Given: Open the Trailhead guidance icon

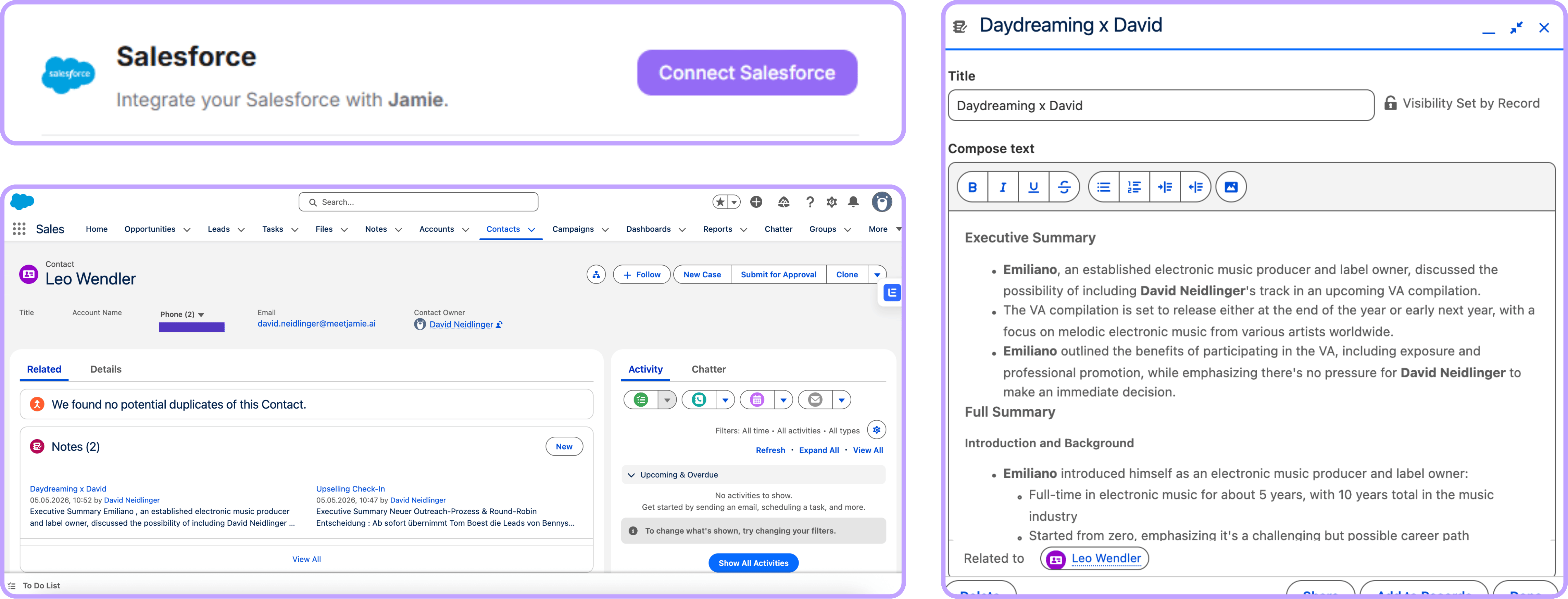Looking at the screenshot, I should point(783,202).
